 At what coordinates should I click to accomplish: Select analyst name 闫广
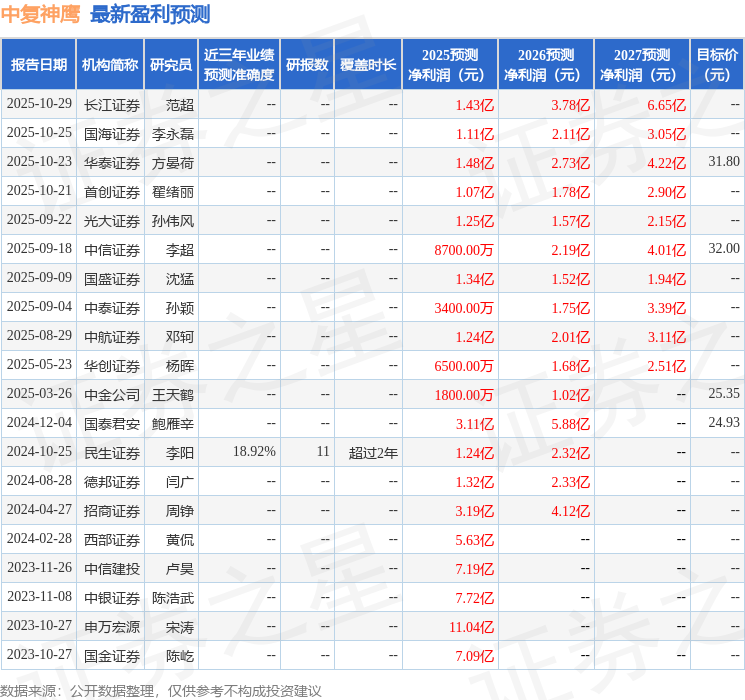click(x=180, y=482)
